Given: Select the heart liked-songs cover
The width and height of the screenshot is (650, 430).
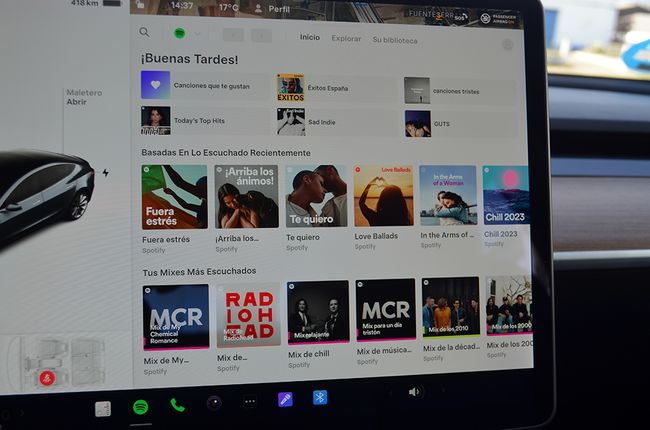Looking at the screenshot, I should tap(155, 85).
